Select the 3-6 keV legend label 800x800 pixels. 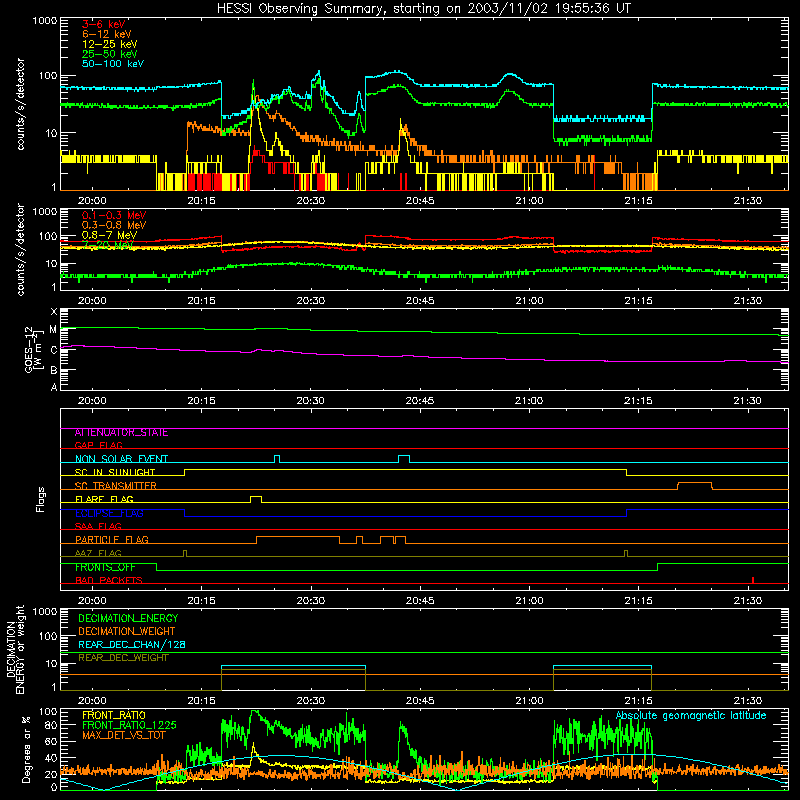[x=104, y=24]
